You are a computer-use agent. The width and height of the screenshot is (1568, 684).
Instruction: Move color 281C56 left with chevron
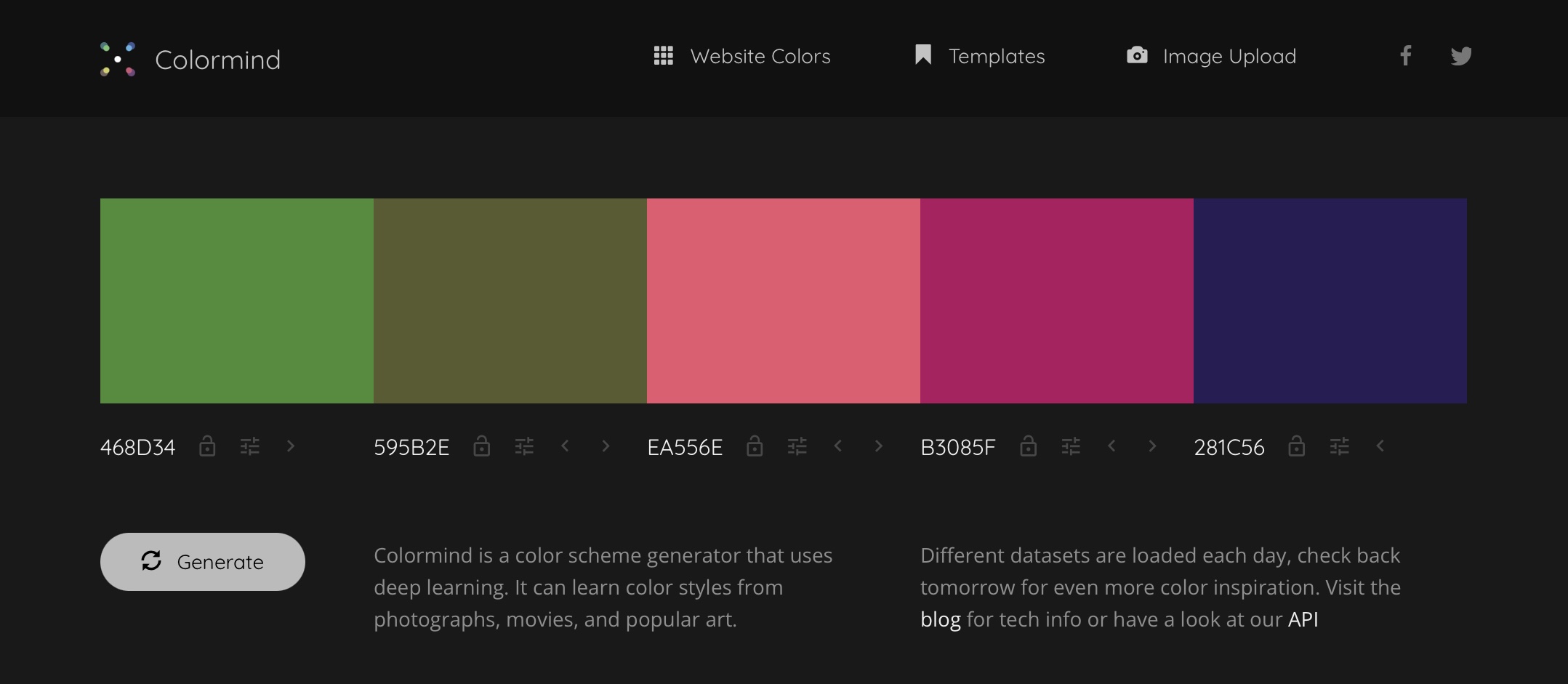click(1380, 446)
